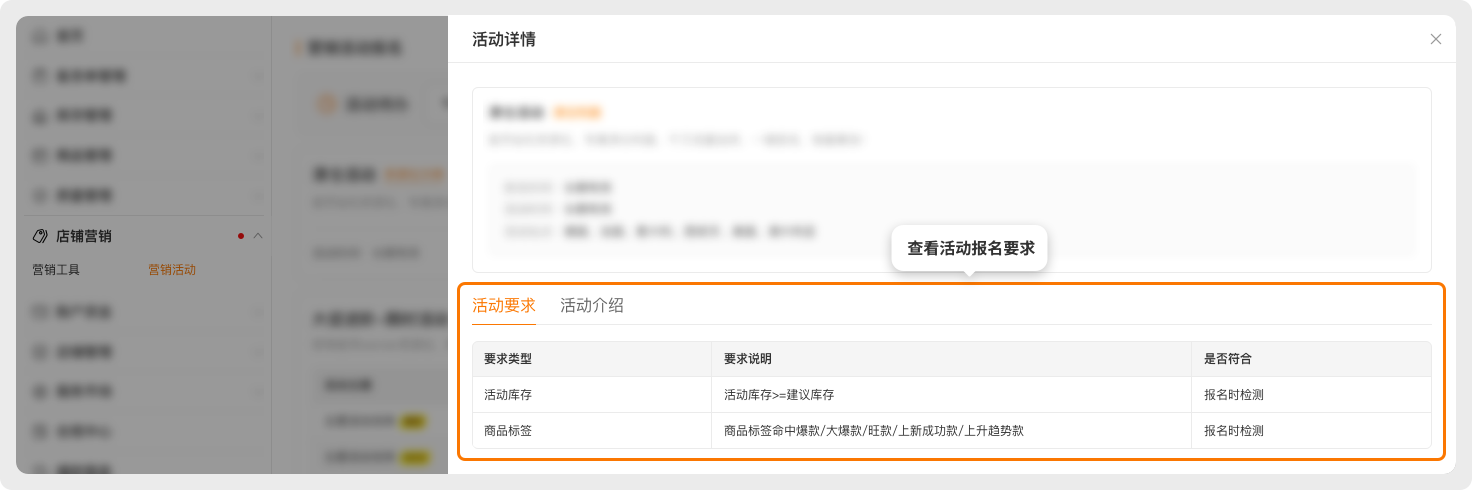The image size is (1472, 490).
Task: Open 营销工具 in the sidebar submenu
Action: coord(56,270)
